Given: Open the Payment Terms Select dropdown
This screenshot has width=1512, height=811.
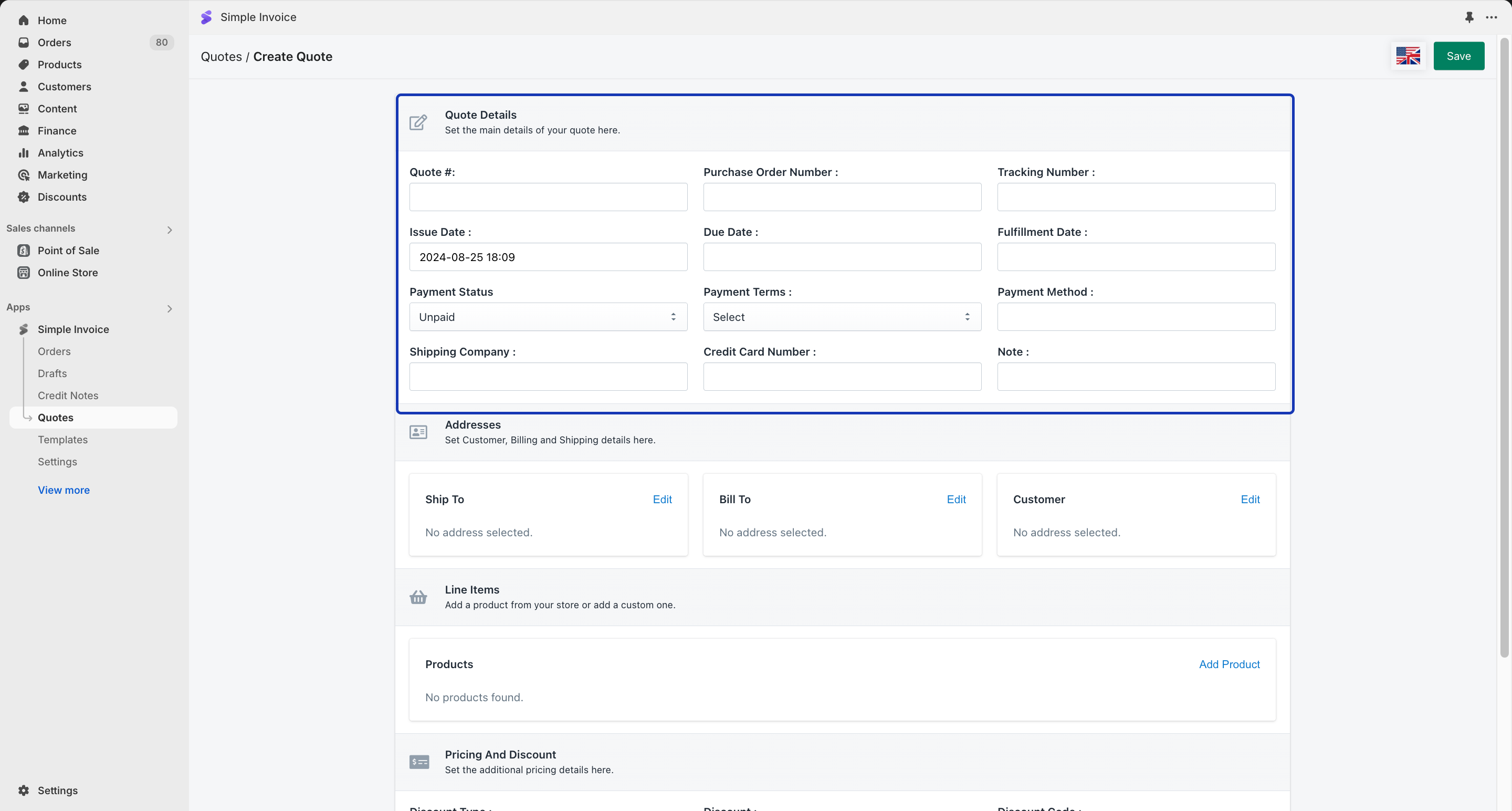Looking at the screenshot, I should pos(842,317).
